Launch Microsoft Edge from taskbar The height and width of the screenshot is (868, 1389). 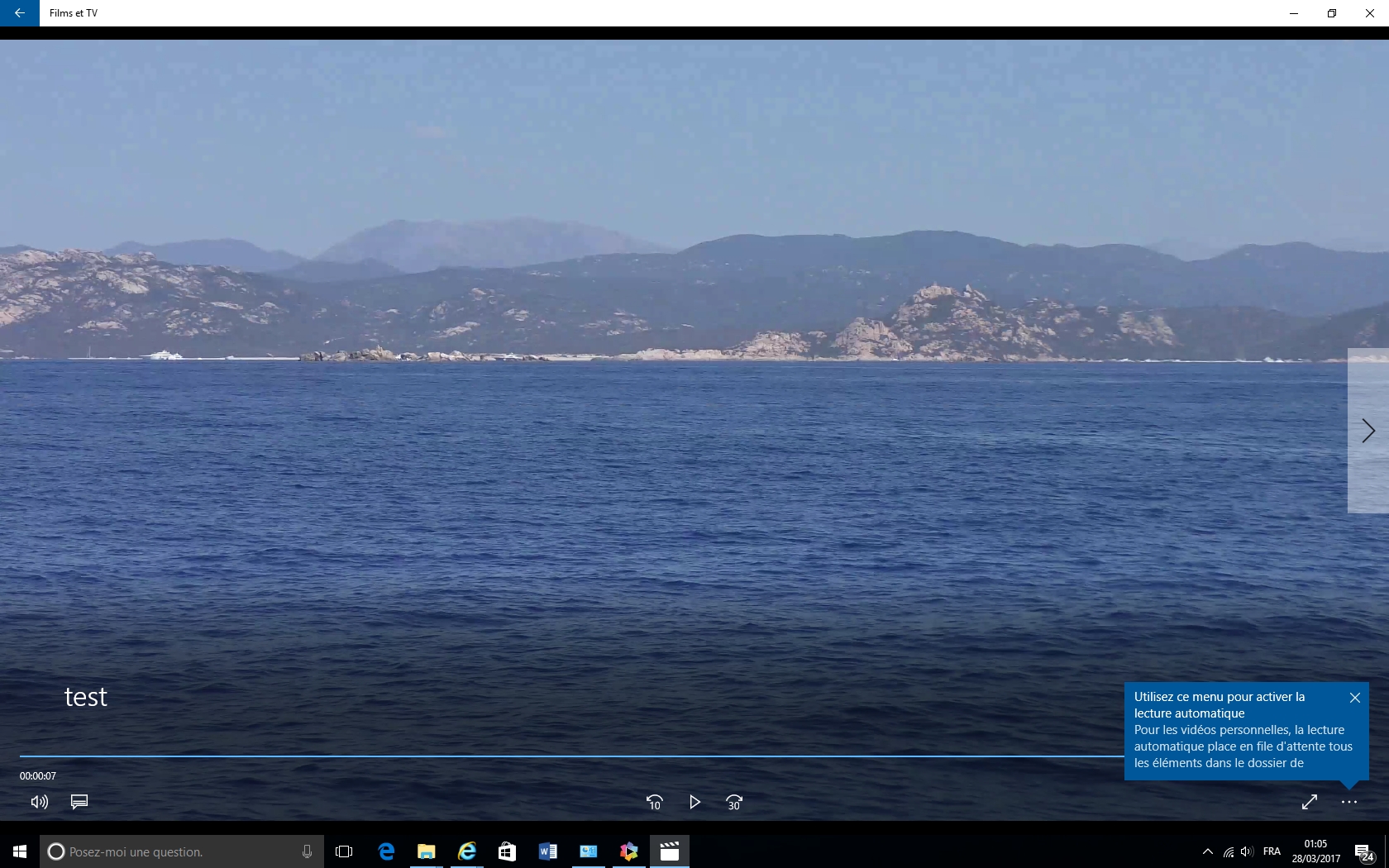[385, 851]
